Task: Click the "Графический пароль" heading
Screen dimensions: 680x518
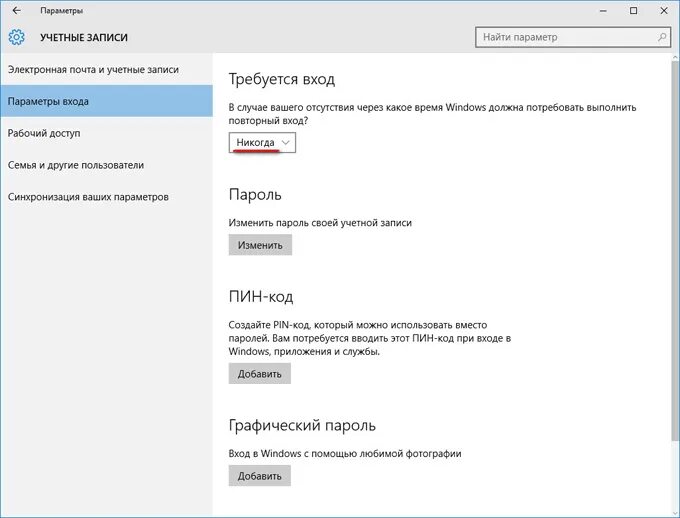Action: coord(302,425)
